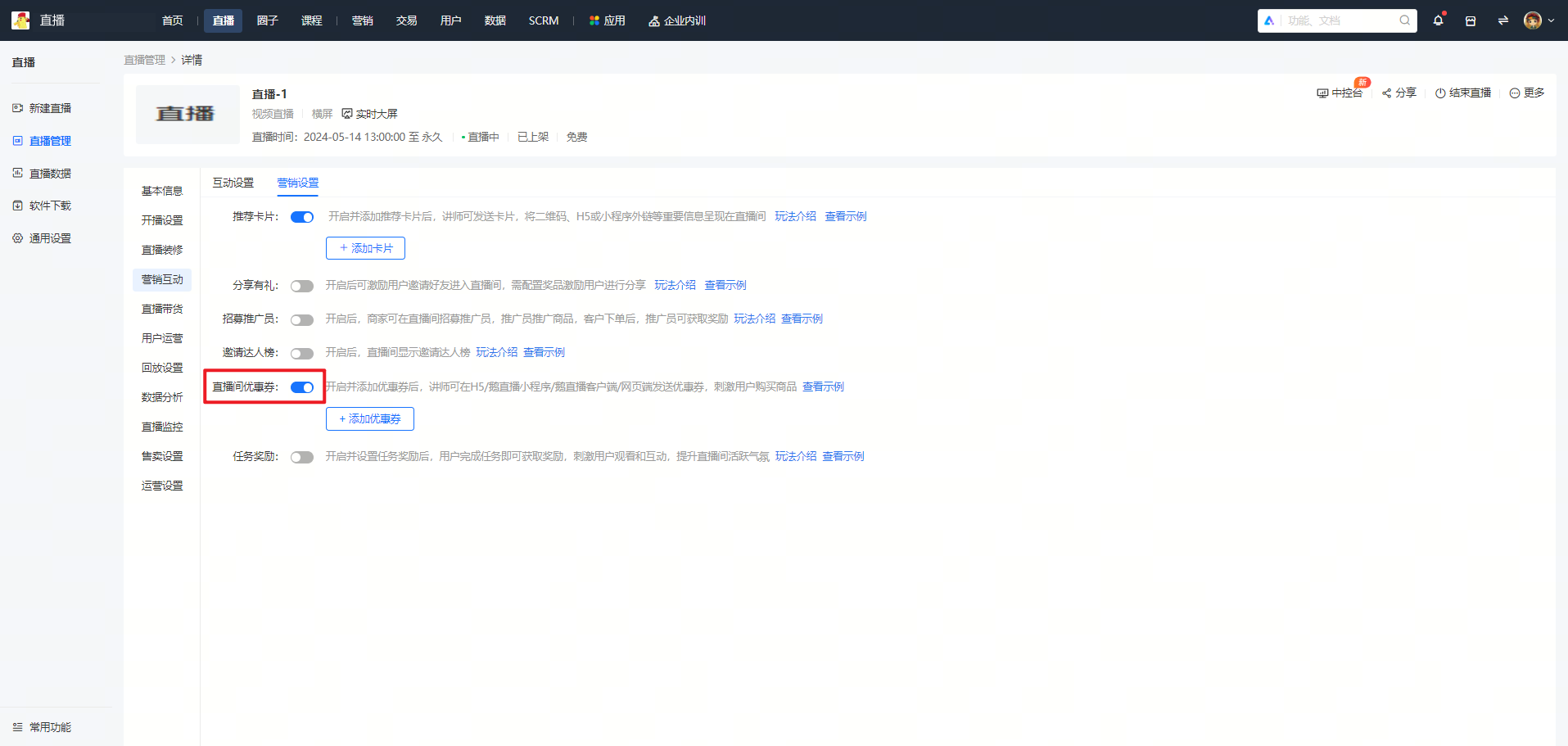This screenshot has height=746, width=1568.
Task: Click the 分享 share icon
Action: [1387, 93]
